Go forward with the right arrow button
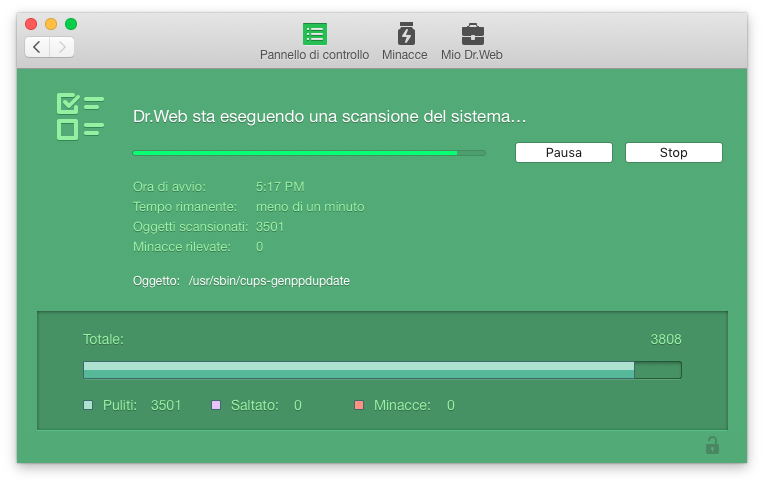764x484 pixels. 62,47
